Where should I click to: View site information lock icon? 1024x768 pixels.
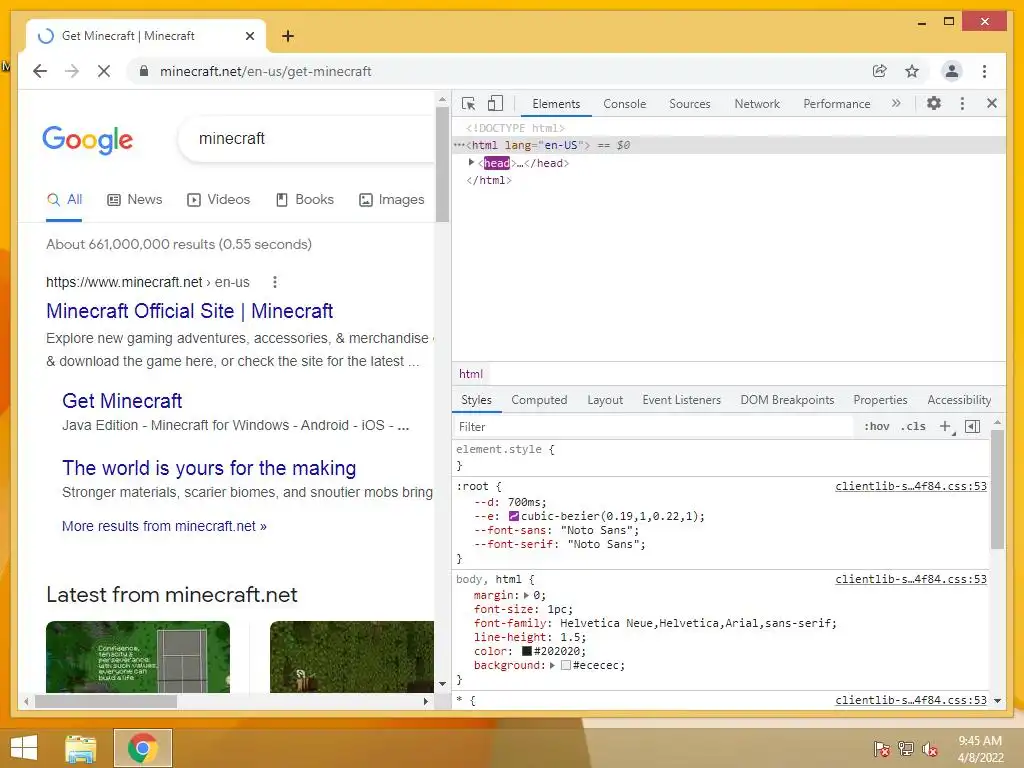(144, 71)
